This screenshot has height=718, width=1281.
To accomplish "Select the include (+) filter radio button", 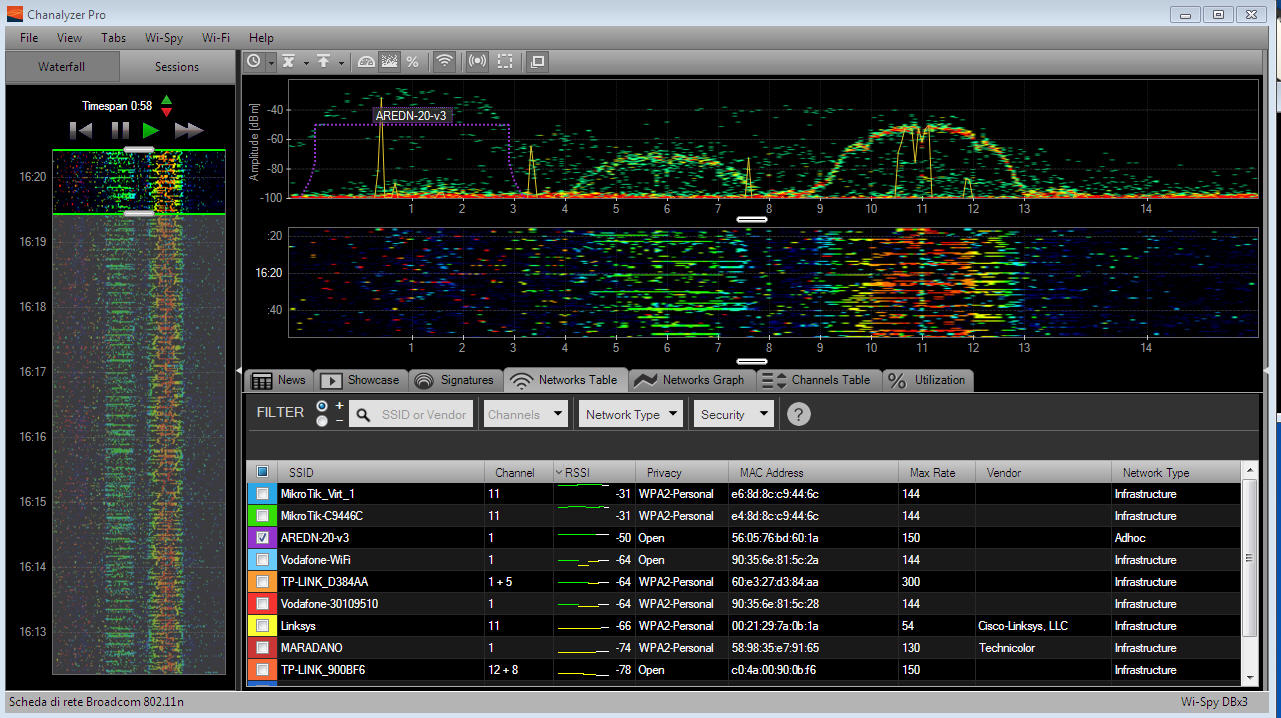I will pyautogui.click(x=322, y=406).
